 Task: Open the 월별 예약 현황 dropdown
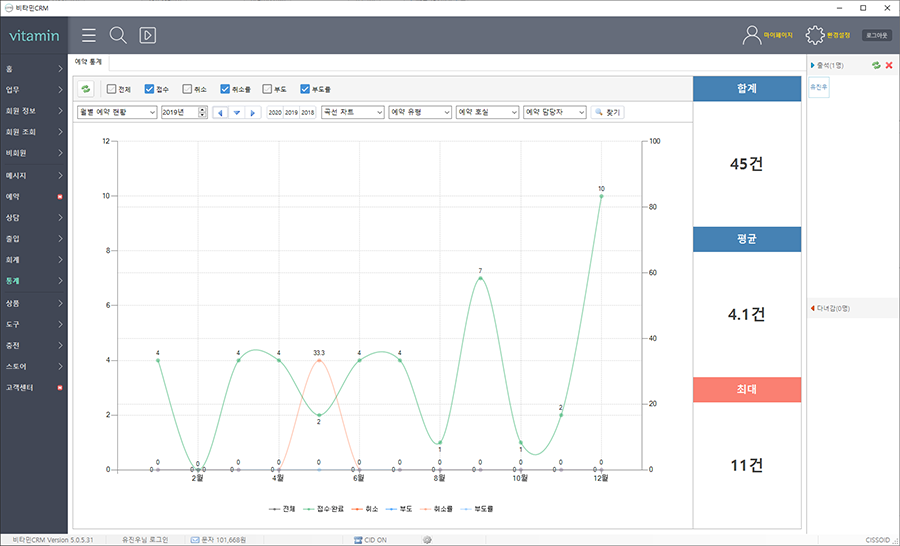click(117, 113)
